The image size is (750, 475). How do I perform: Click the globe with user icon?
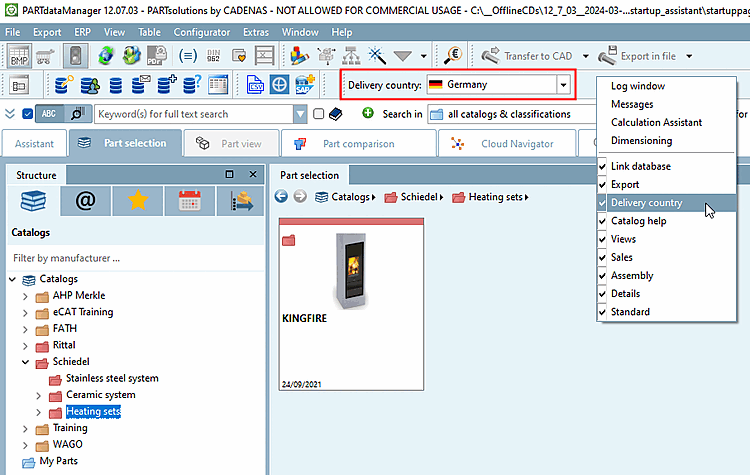[x=131, y=56]
